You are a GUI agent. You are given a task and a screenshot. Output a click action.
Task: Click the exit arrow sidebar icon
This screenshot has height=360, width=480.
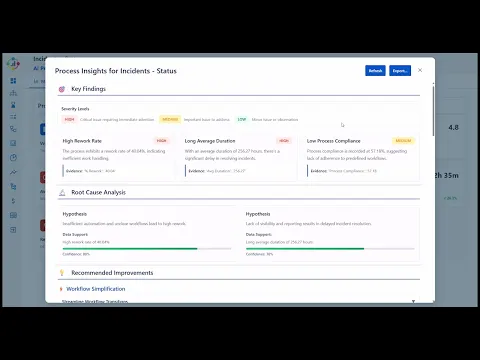coord(13,230)
